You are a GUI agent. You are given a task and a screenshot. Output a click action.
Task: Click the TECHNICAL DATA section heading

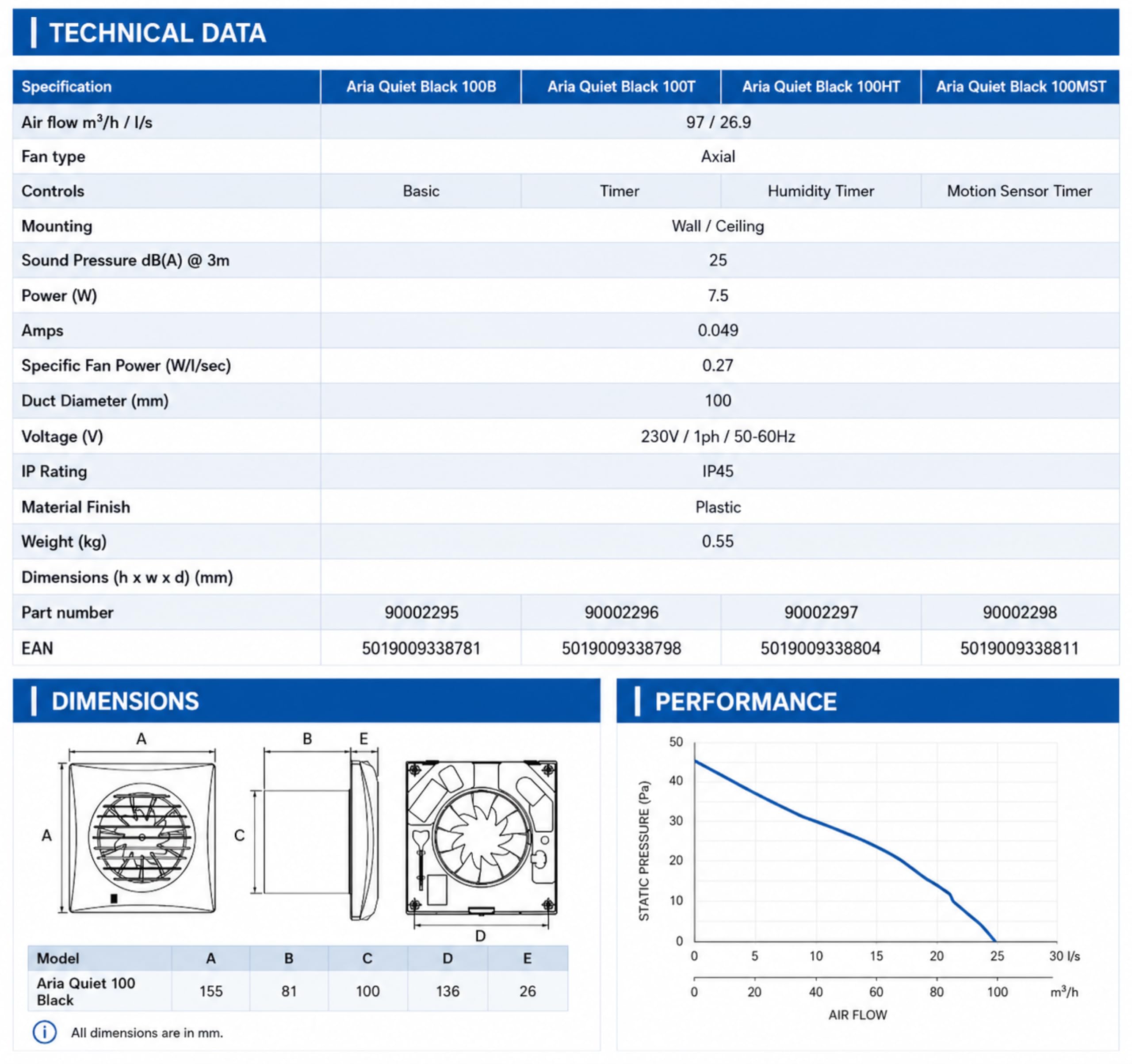point(158,33)
